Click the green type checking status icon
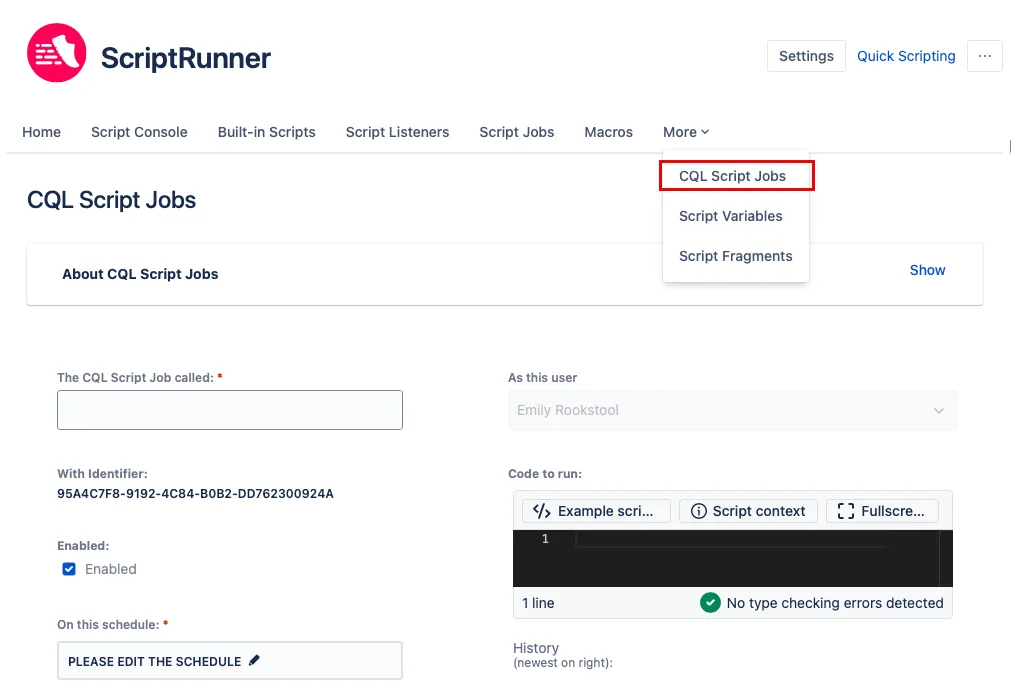Viewport: 1011px width, 699px height. tap(710, 603)
